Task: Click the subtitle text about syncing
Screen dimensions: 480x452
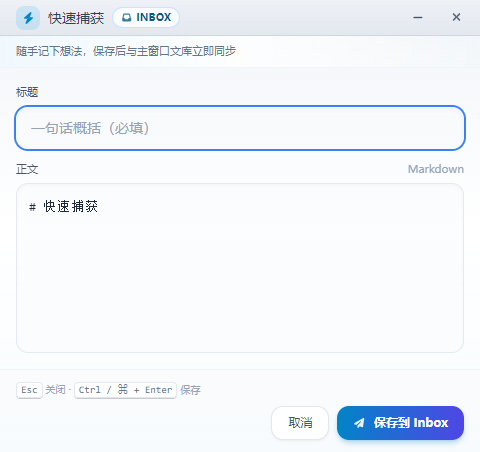Action: pyautogui.click(x=126, y=51)
